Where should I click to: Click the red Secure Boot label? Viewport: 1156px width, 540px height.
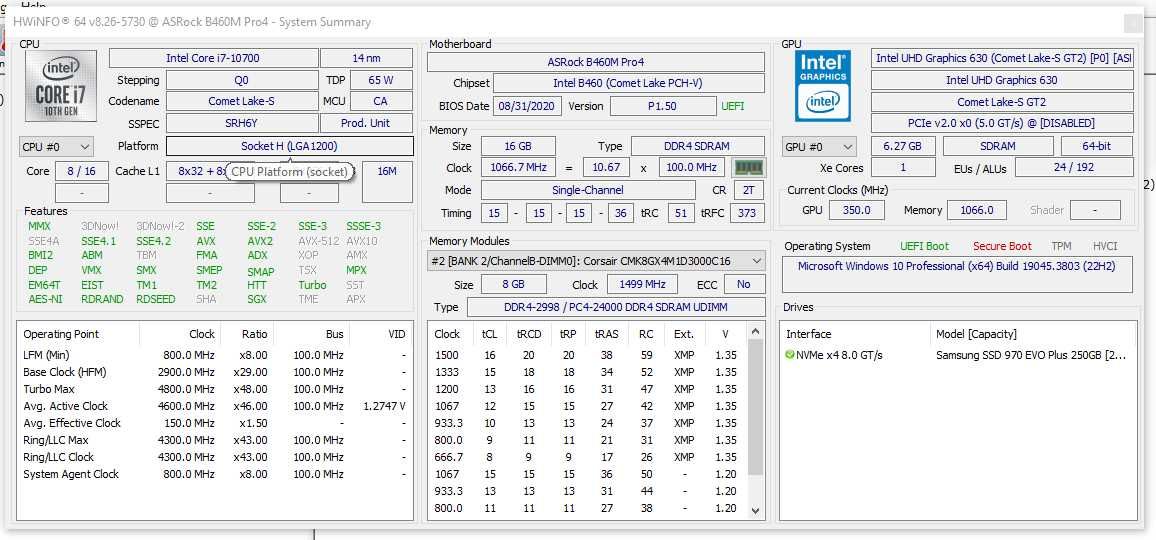point(1002,246)
